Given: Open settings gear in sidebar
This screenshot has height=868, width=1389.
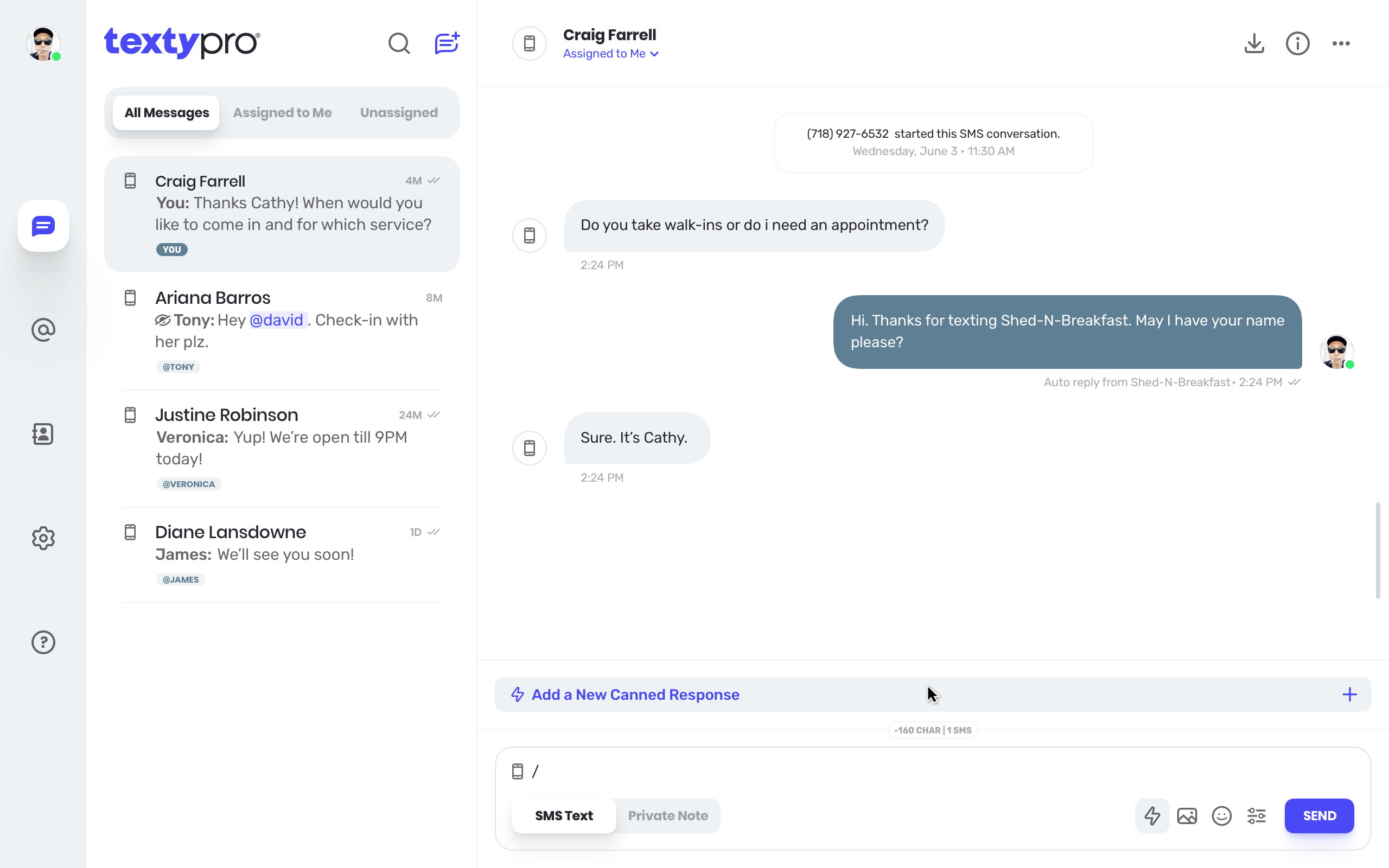Looking at the screenshot, I should [43, 539].
